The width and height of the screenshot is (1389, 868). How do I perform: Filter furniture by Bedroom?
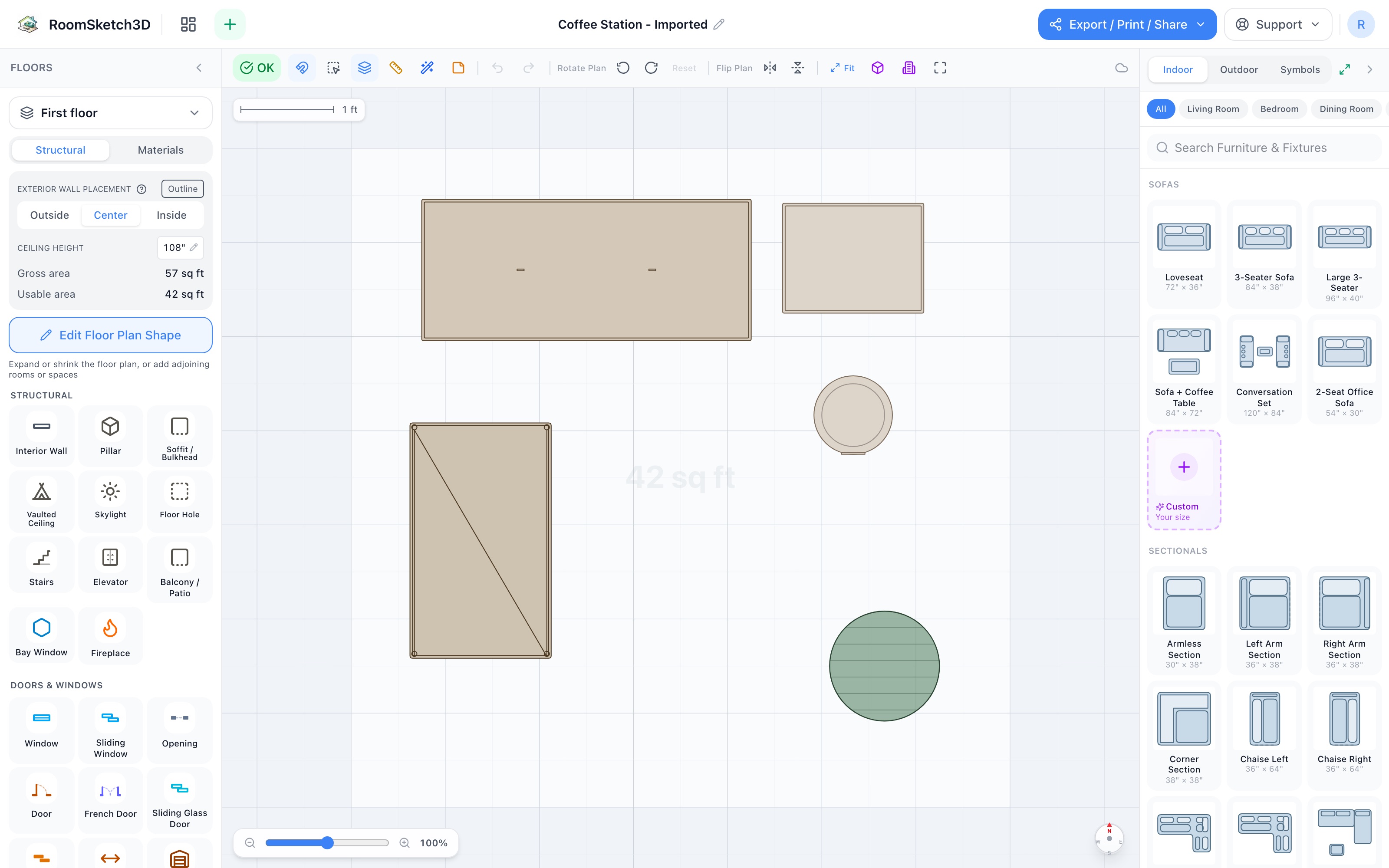click(1279, 109)
